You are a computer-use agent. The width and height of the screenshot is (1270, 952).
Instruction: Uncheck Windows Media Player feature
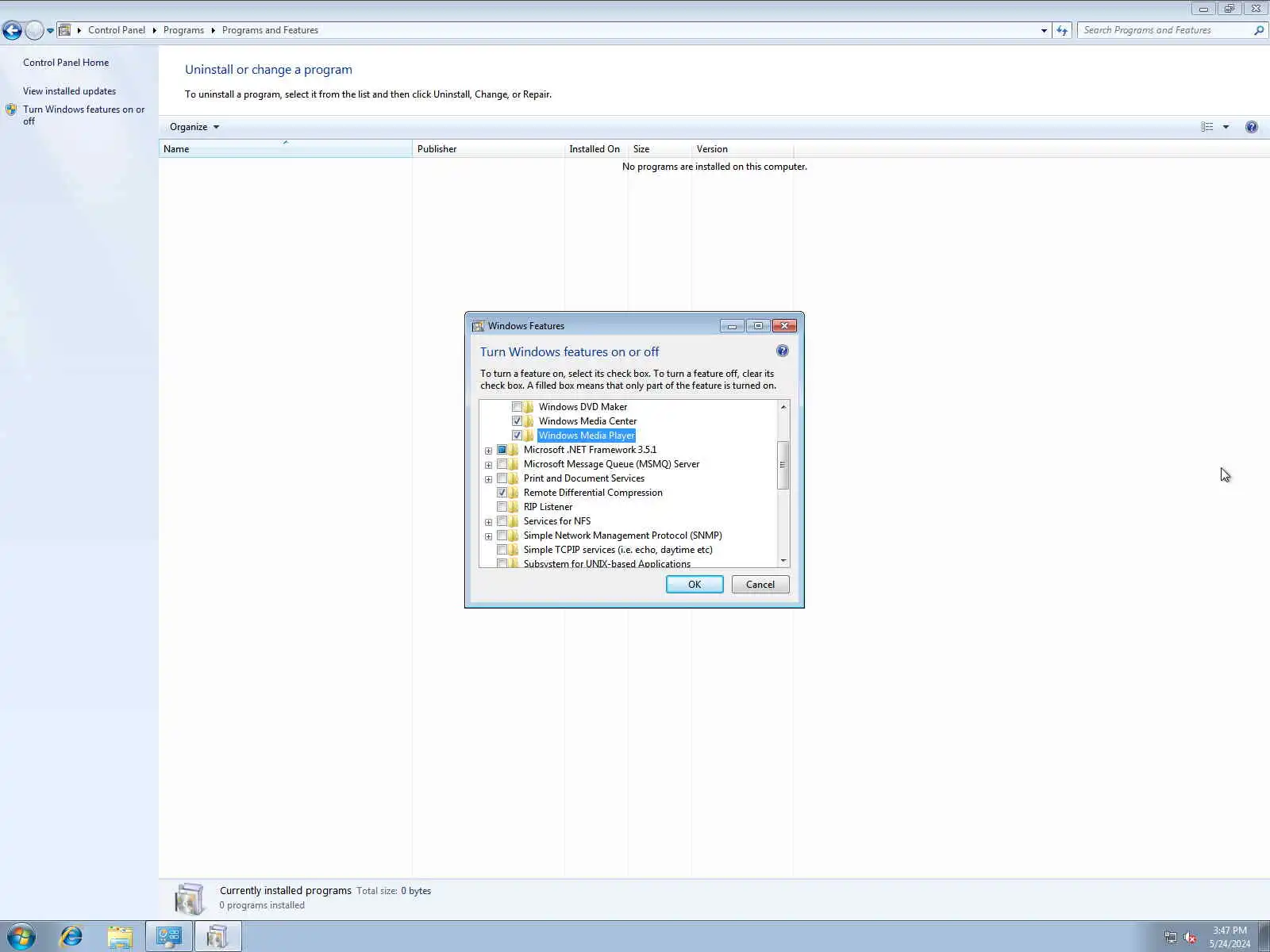click(517, 436)
